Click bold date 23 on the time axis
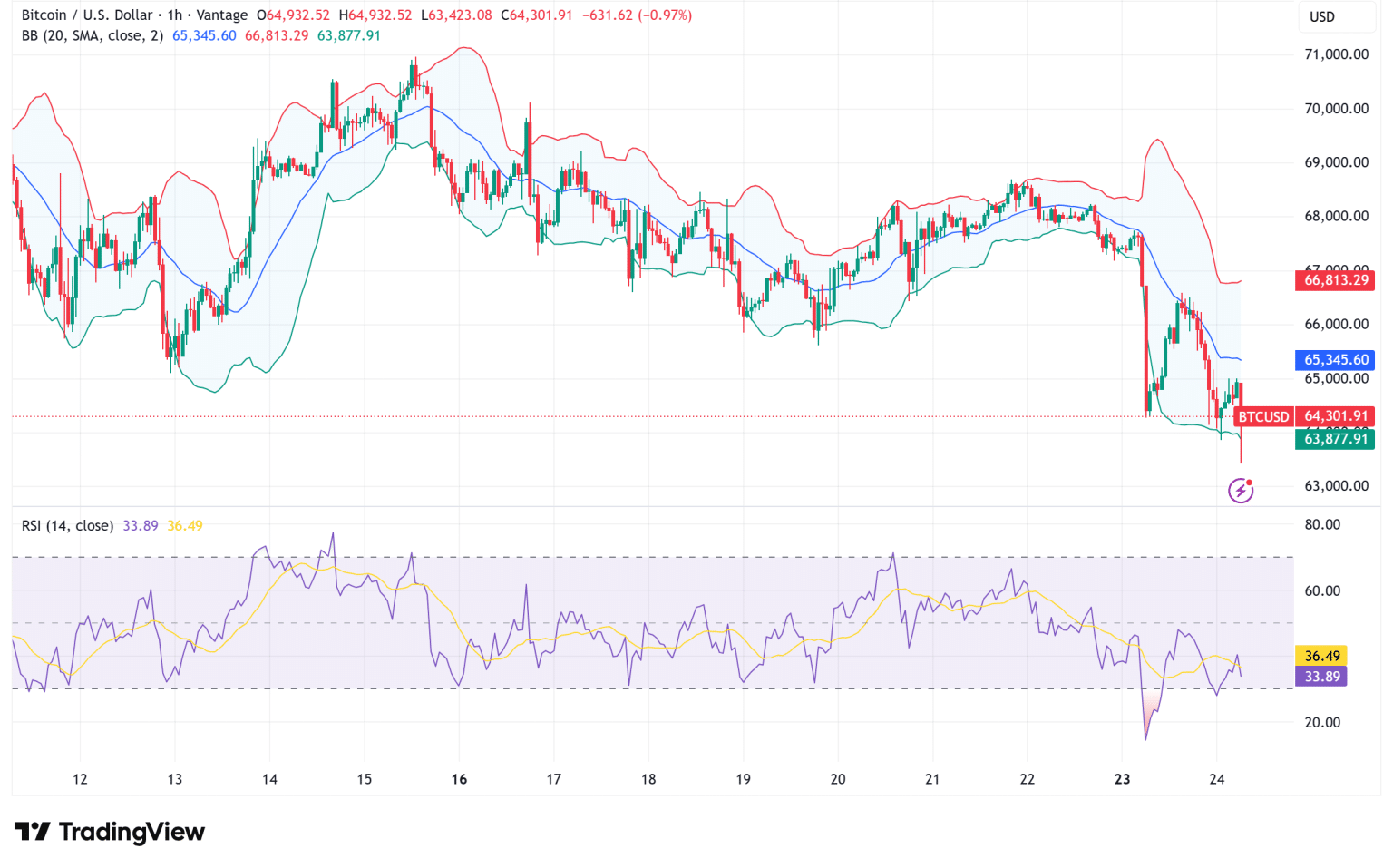1393x868 pixels. (1123, 779)
